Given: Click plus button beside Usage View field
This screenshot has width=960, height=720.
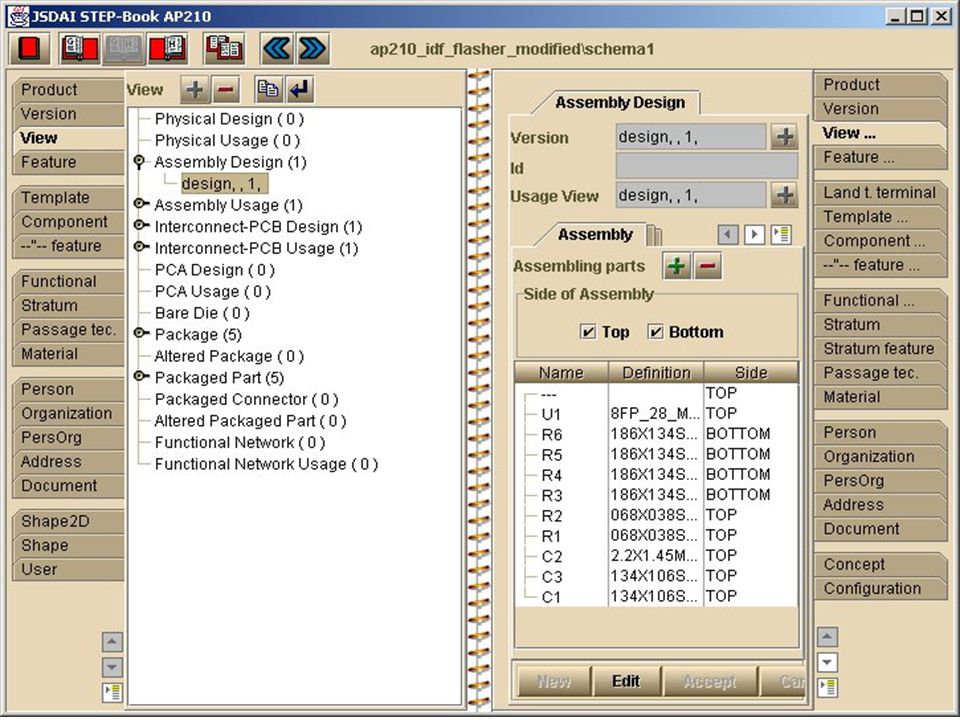Looking at the screenshot, I should (x=785, y=195).
